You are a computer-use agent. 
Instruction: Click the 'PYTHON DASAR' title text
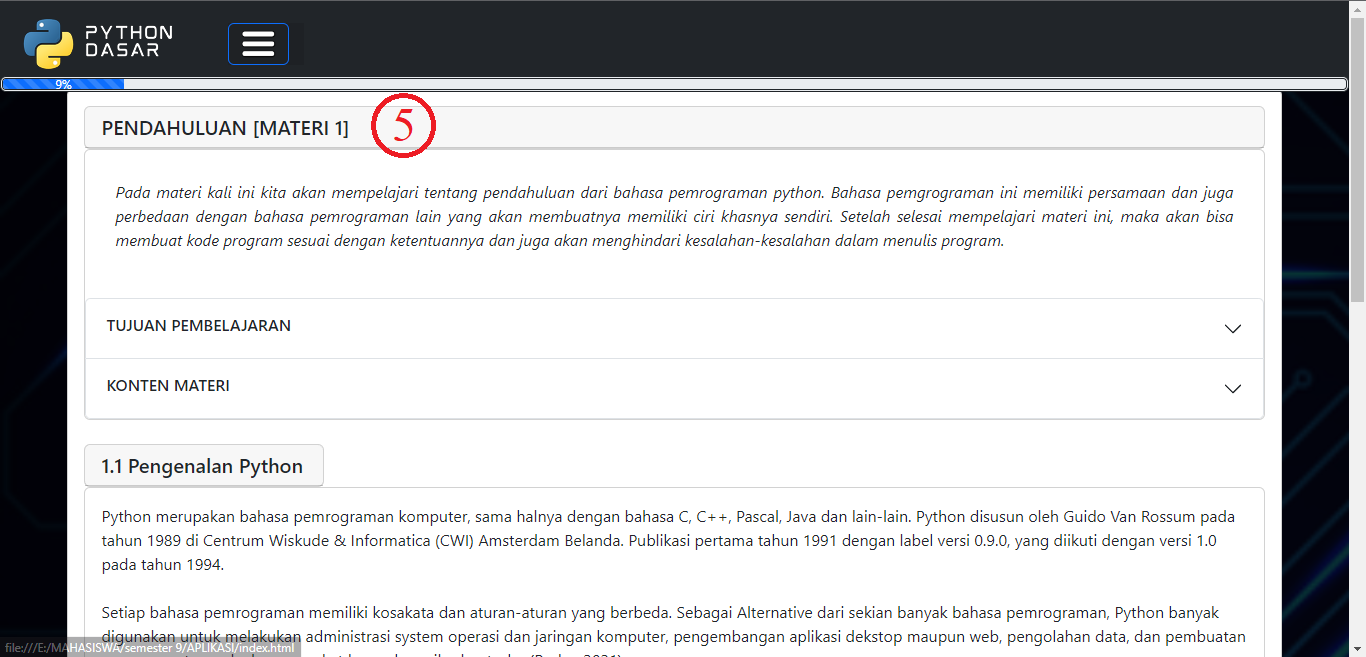click(129, 41)
